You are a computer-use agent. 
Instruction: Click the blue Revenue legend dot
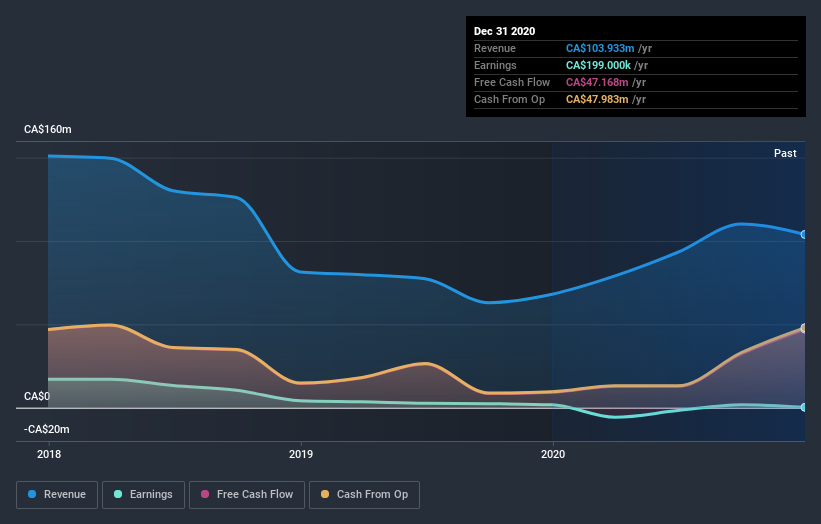tap(32, 494)
